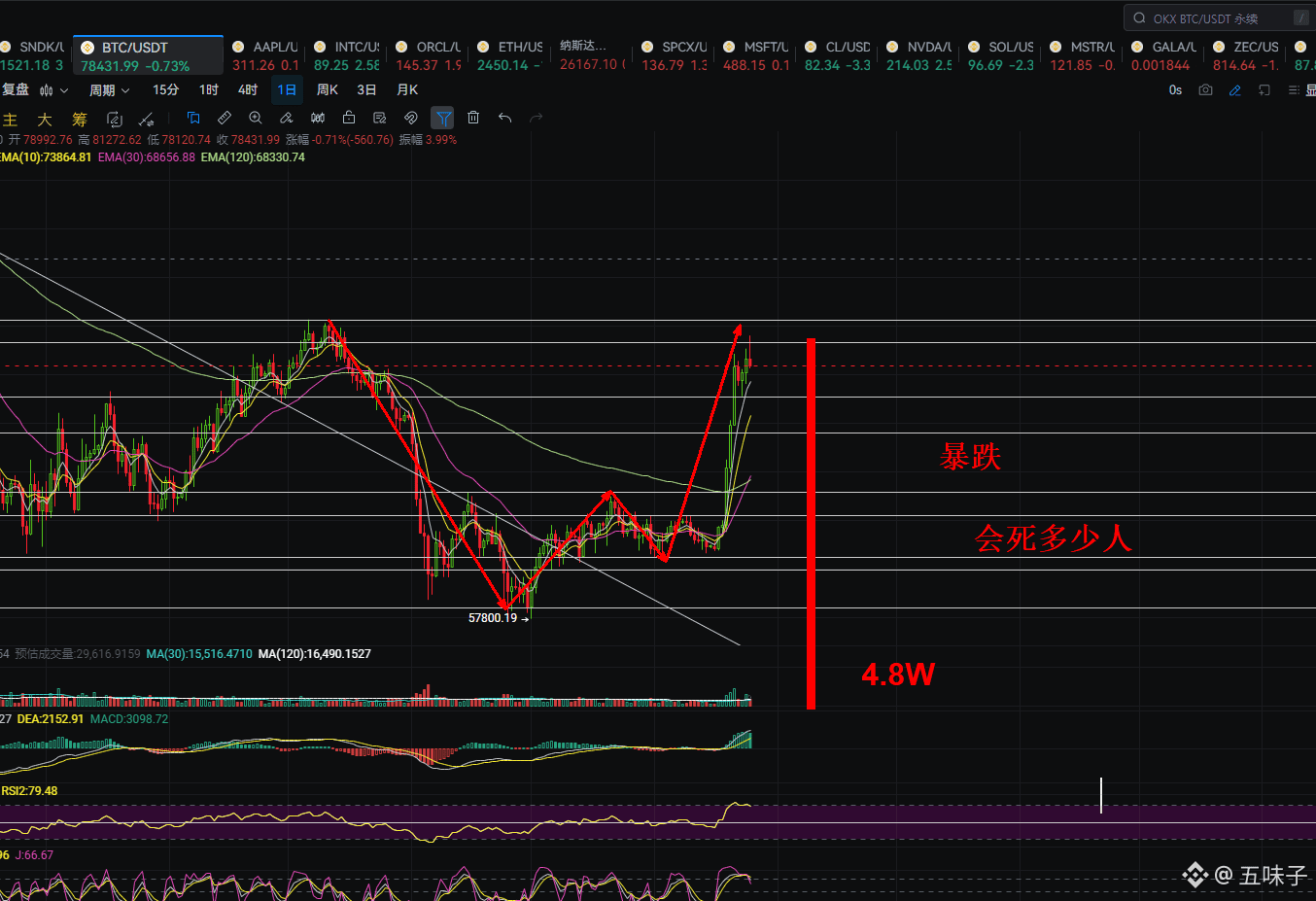This screenshot has height=901, width=1316.
Task: Select the 4时 timeframe
Action: [248, 90]
